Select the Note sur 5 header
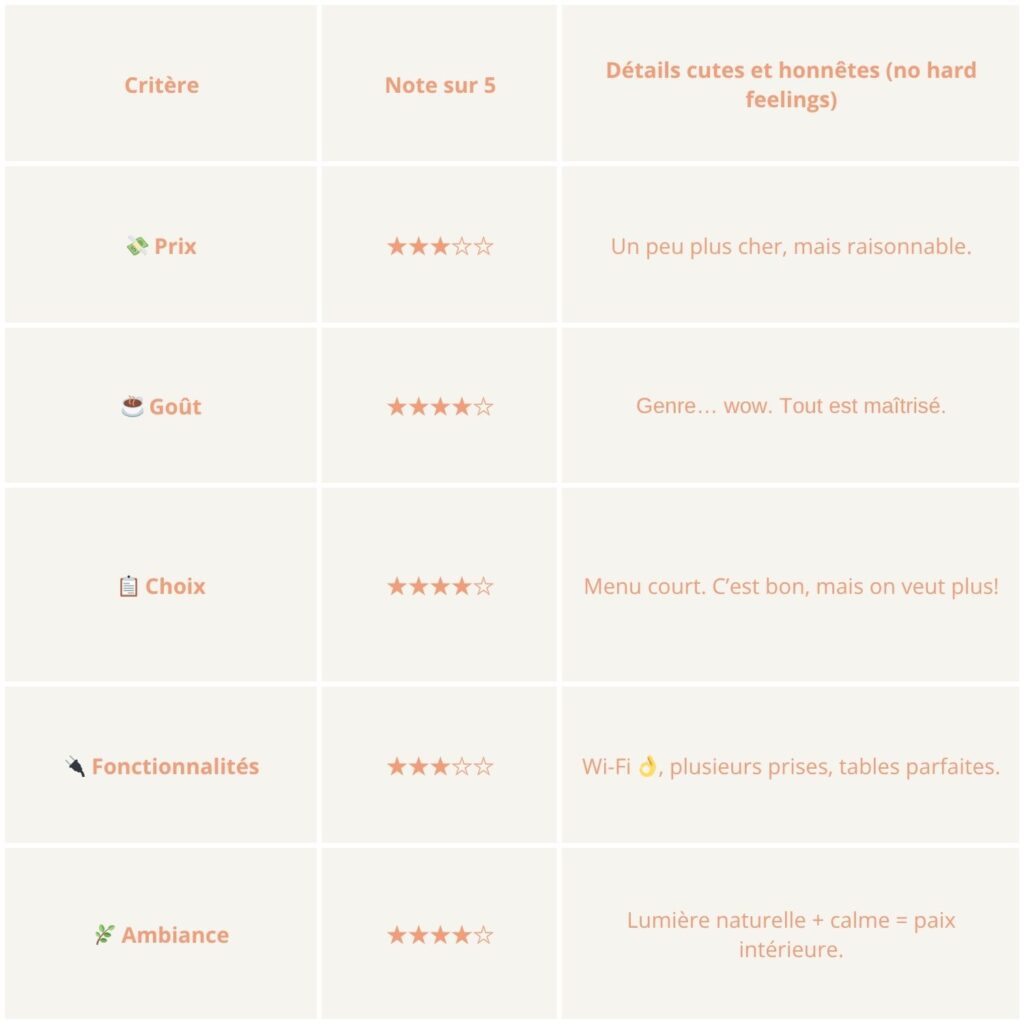Screen dimensions: 1024x1024 (x=440, y=85)
